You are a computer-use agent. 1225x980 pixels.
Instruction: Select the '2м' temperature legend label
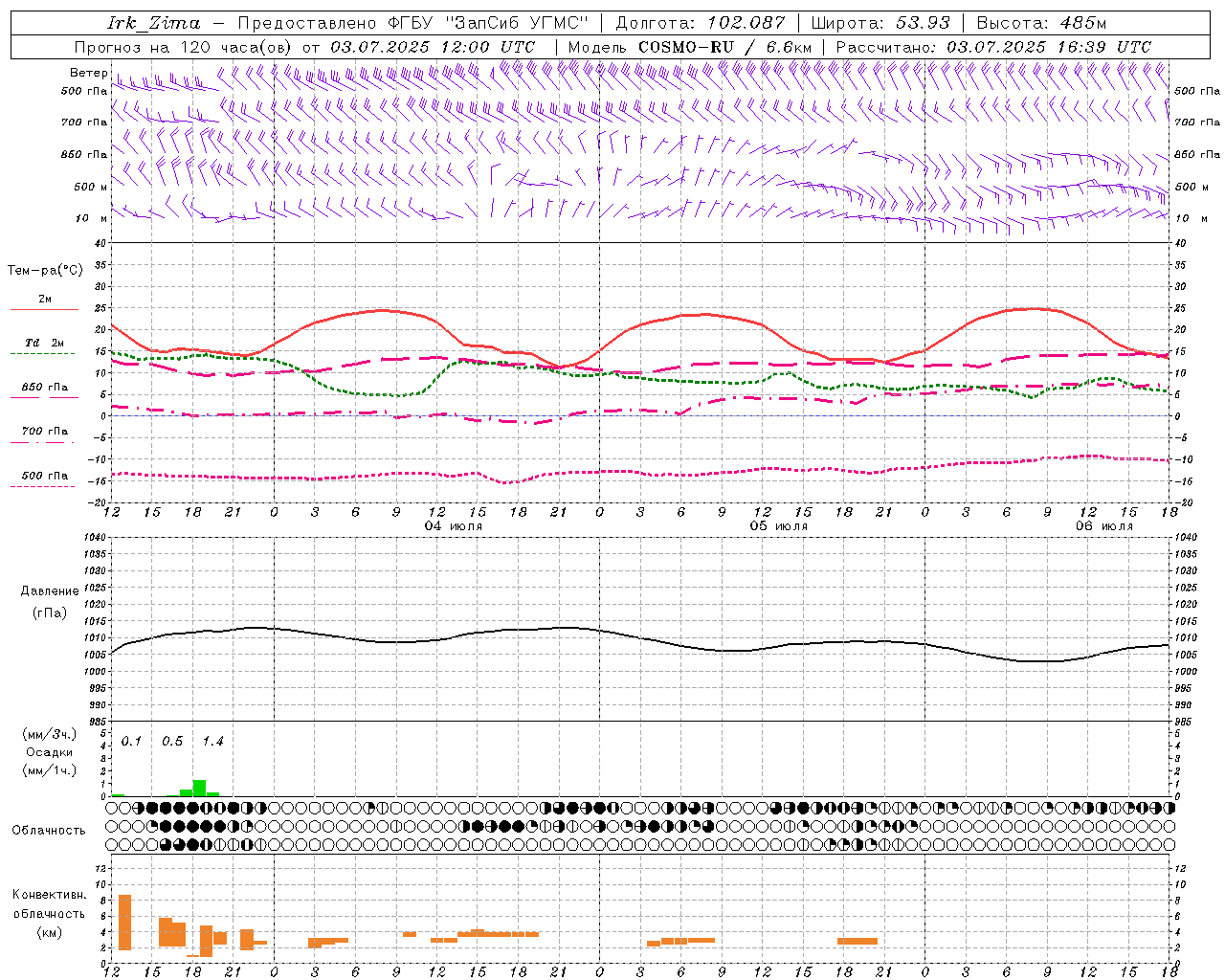tap(45, 299)
